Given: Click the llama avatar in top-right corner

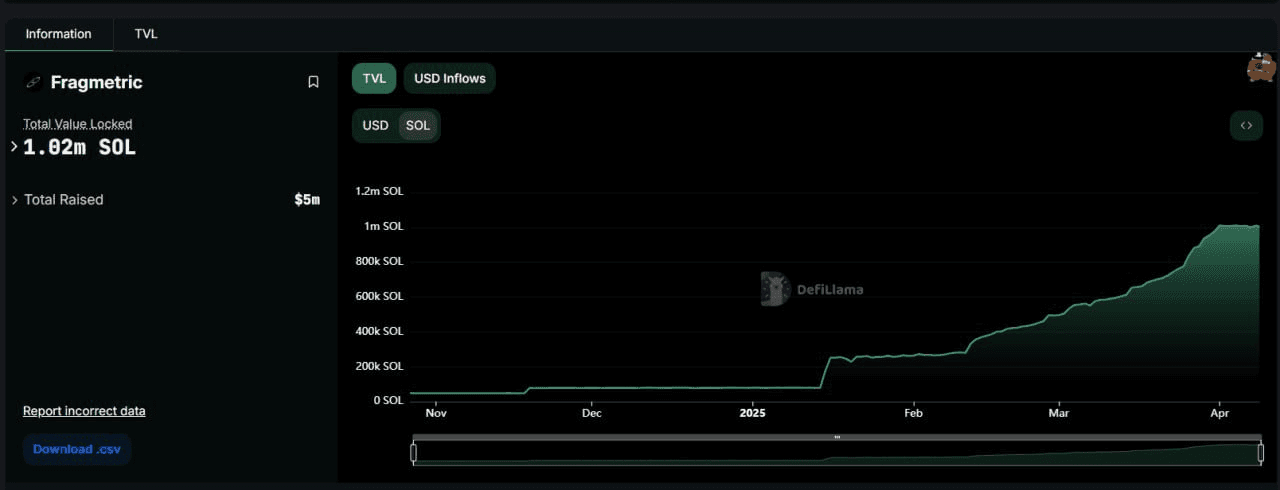Looking at the screenshot, I should click(x=1260, y=68).
